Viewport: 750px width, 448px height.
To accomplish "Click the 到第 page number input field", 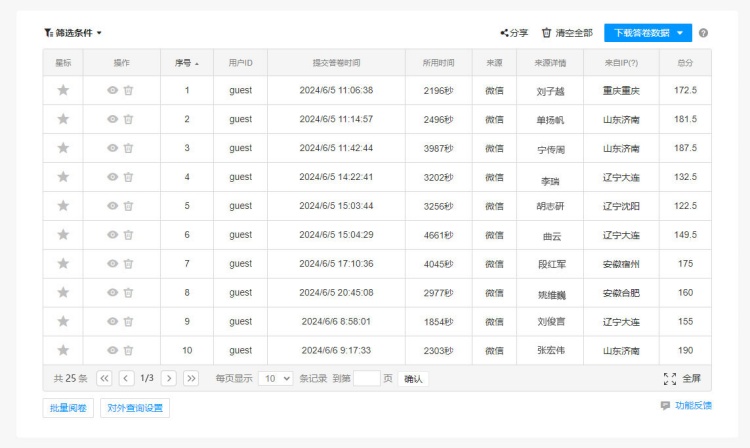I will pyautogui.click(x=367, y=379).
